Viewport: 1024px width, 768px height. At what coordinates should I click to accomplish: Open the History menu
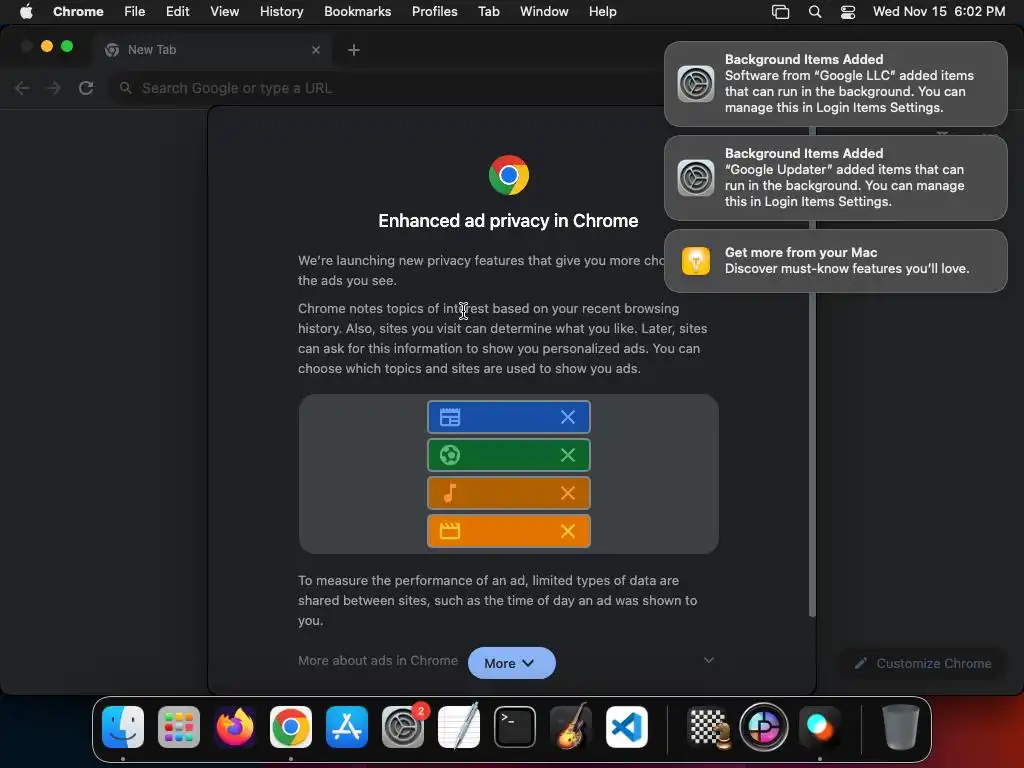[x=281, y=11]
